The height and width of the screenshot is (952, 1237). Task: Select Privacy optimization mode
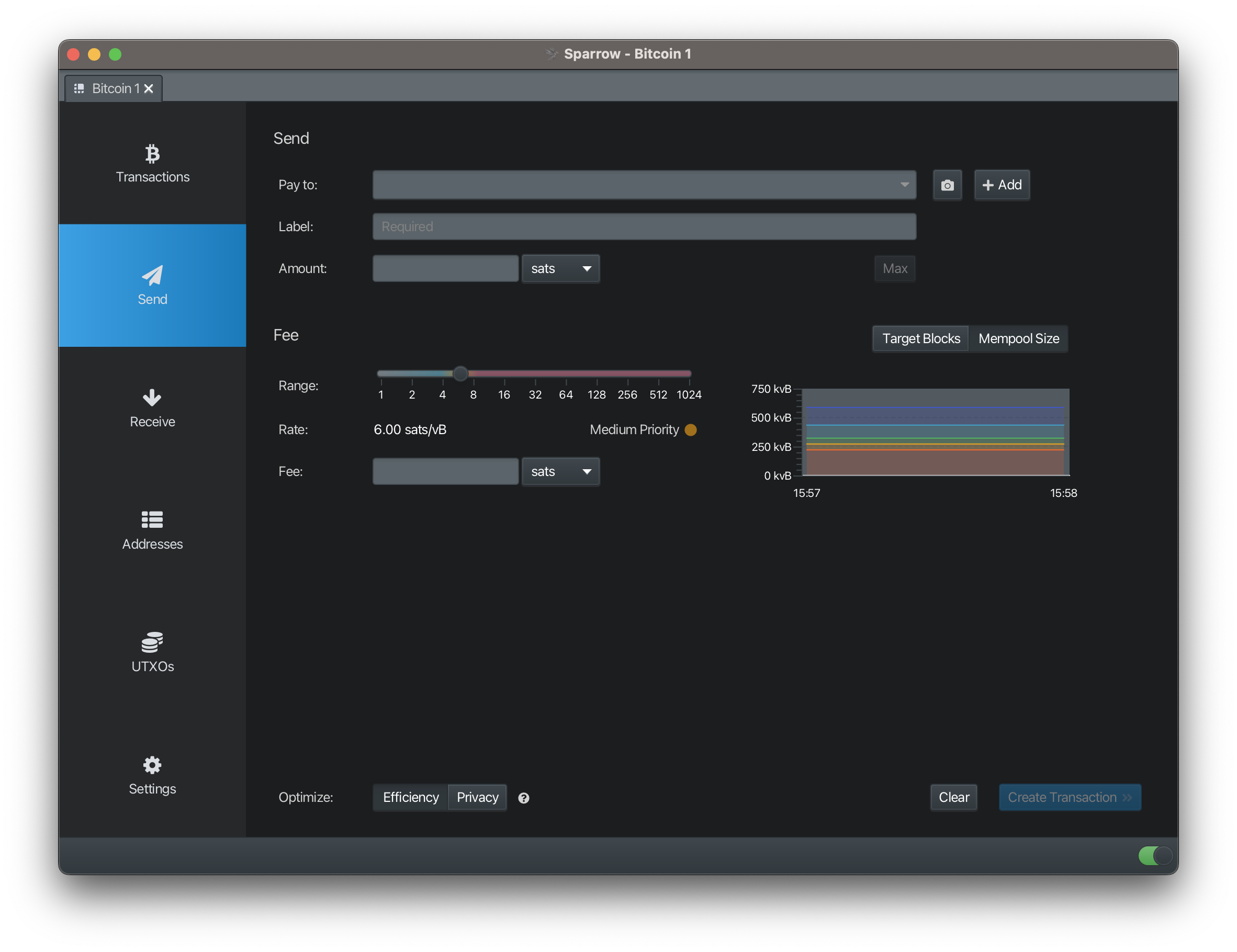click(477, 797)
